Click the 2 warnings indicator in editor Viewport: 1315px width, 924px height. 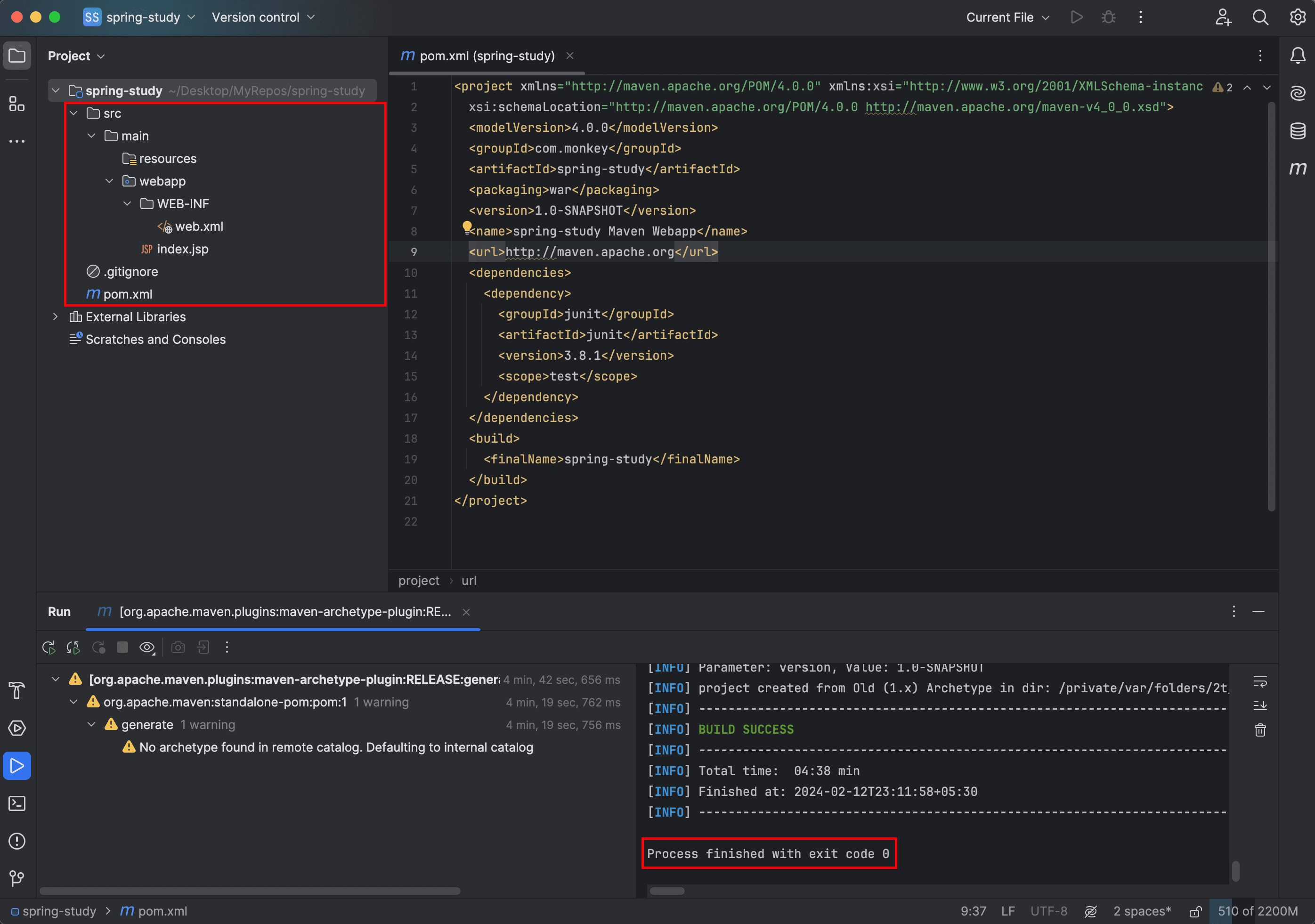pos(1223,87)
